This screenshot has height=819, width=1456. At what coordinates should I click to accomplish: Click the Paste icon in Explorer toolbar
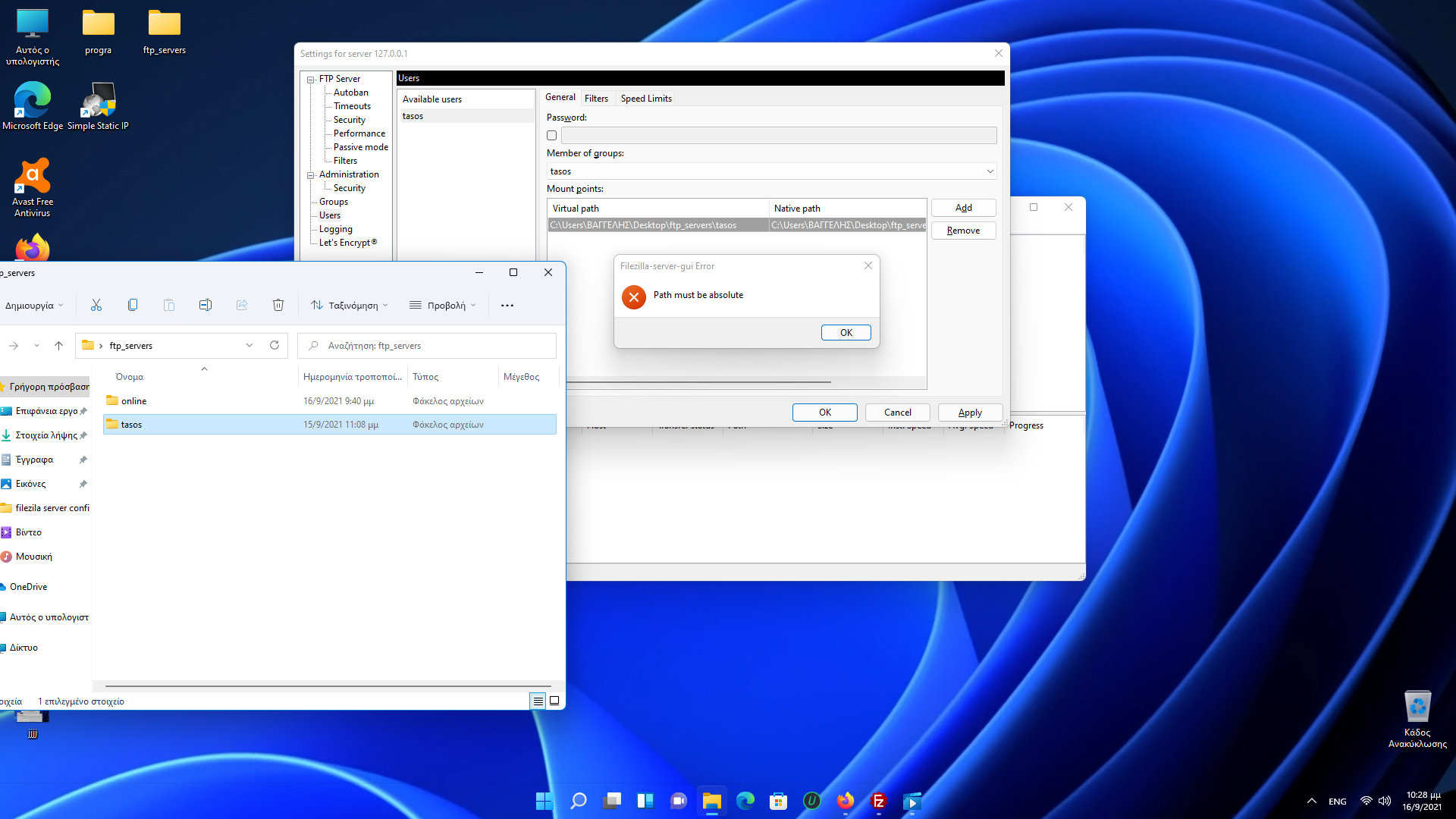click(x=169, y=305)
